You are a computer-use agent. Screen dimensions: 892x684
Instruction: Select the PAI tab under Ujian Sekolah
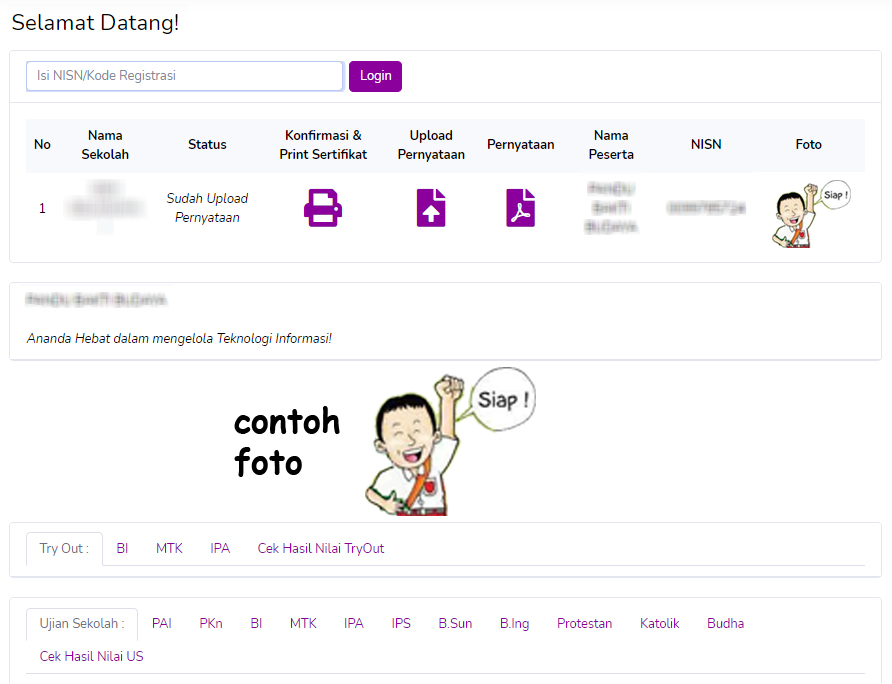pos(162,624)
